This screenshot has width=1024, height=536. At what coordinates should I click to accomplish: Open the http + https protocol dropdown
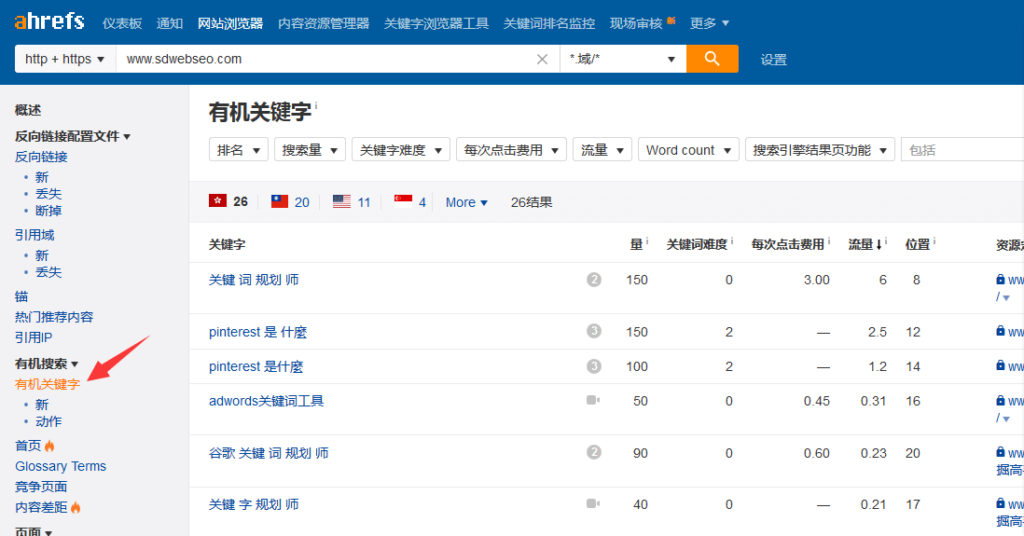pos(65,59)
